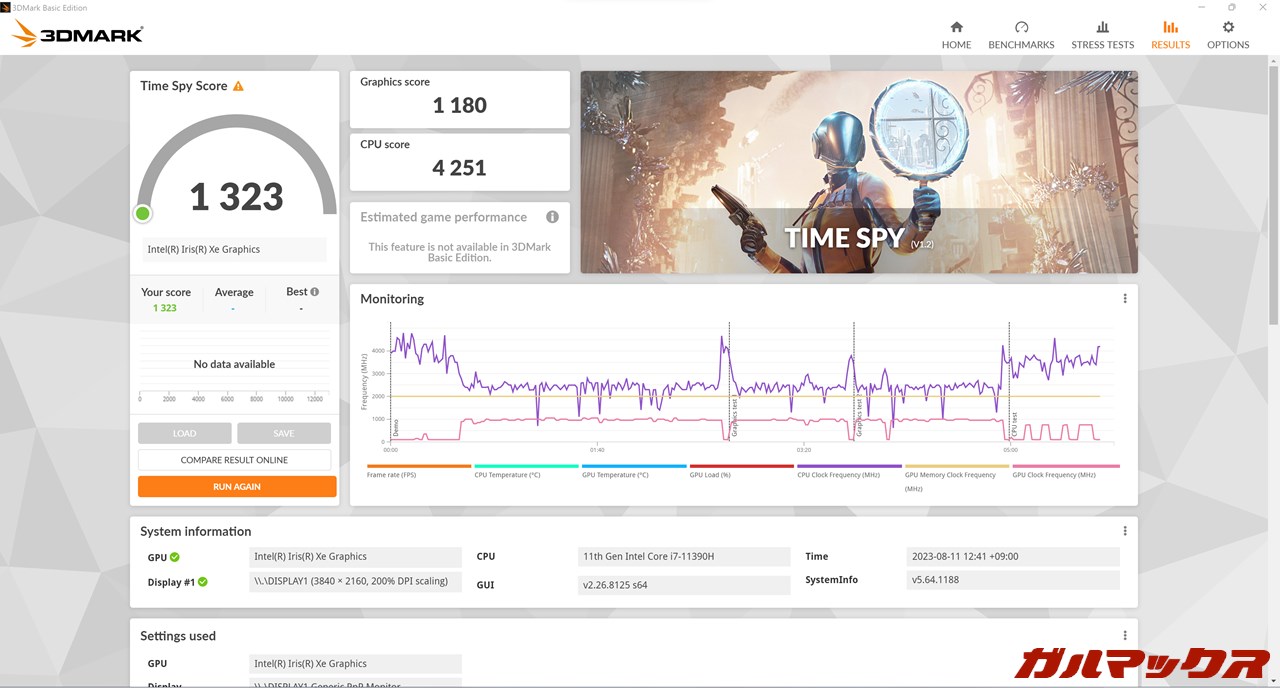Open the Benchmarks gauge icon

(1021, 28)
